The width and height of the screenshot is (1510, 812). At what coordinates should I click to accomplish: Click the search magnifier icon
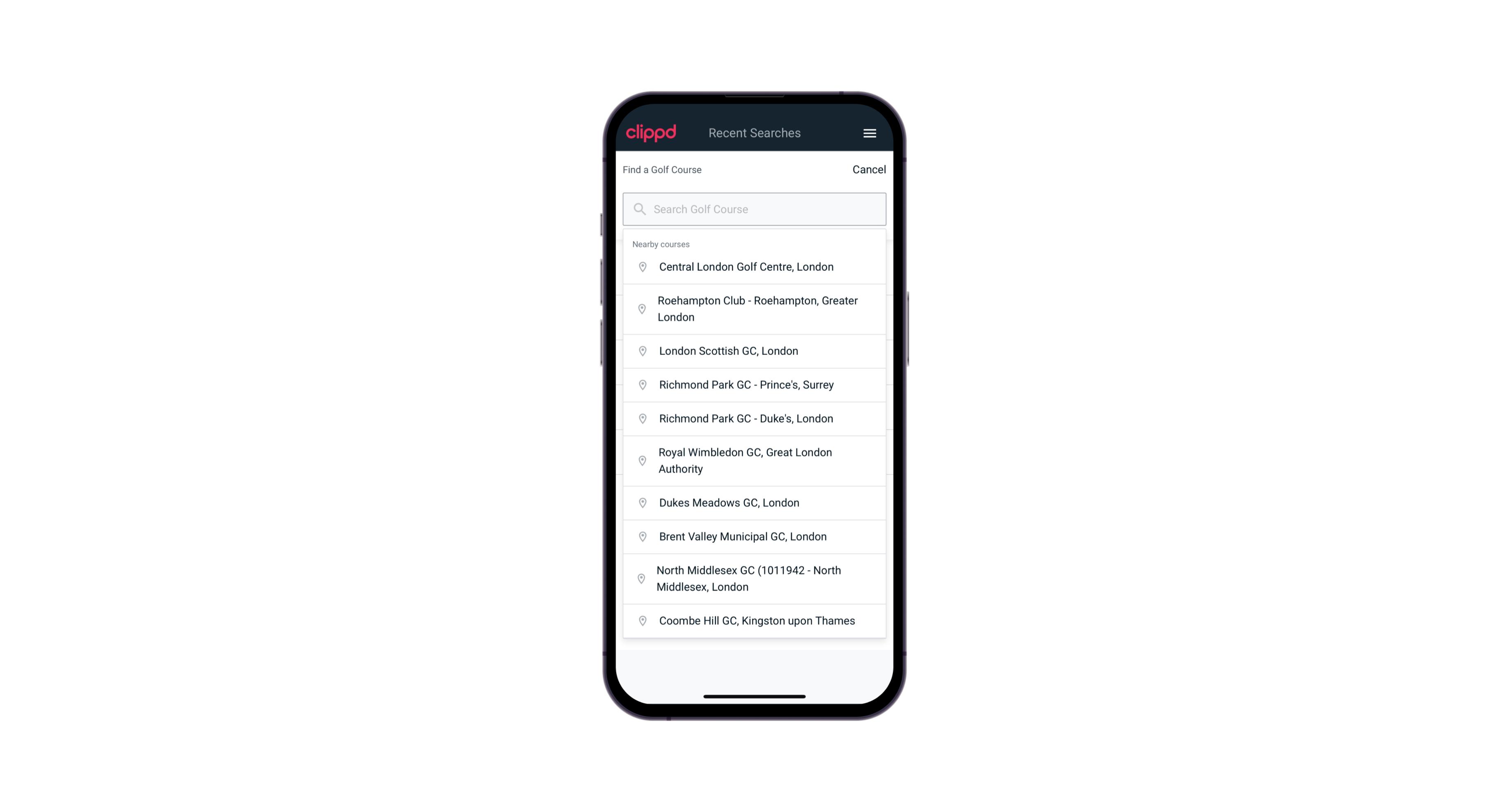point(639,208)
